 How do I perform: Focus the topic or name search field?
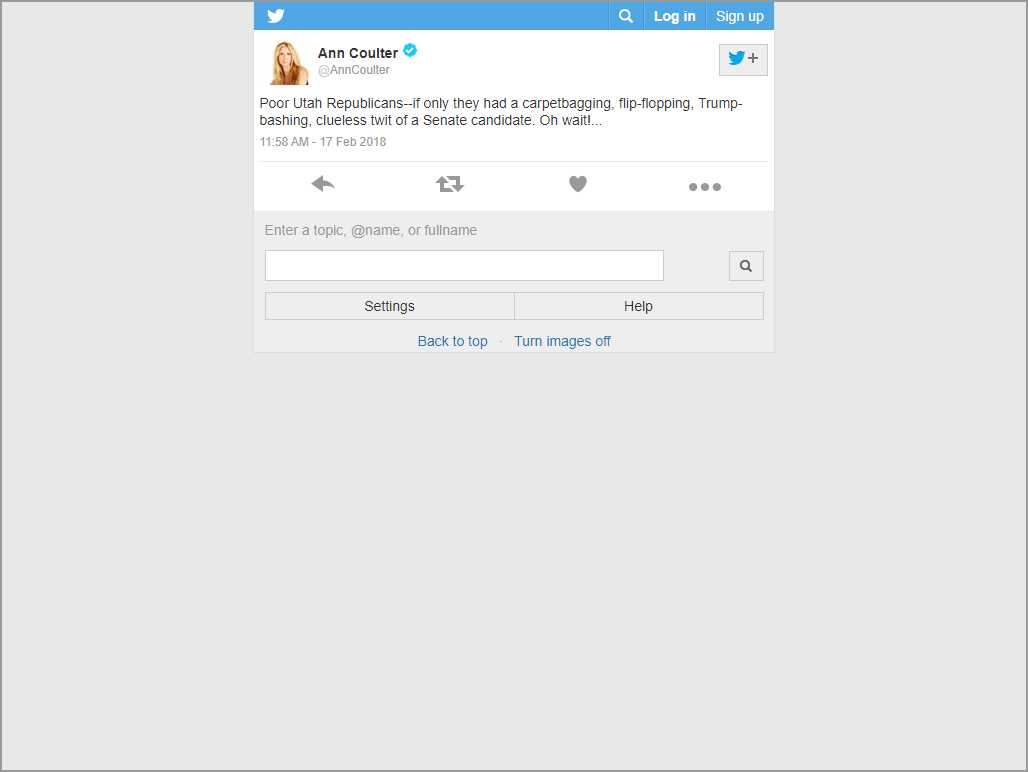464,266
